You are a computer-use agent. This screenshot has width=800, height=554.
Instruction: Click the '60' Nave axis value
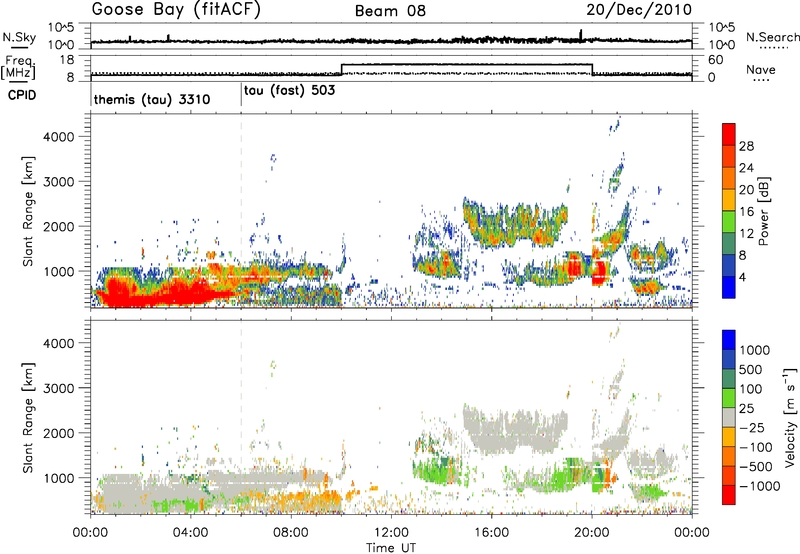click(x=716, y=60)
